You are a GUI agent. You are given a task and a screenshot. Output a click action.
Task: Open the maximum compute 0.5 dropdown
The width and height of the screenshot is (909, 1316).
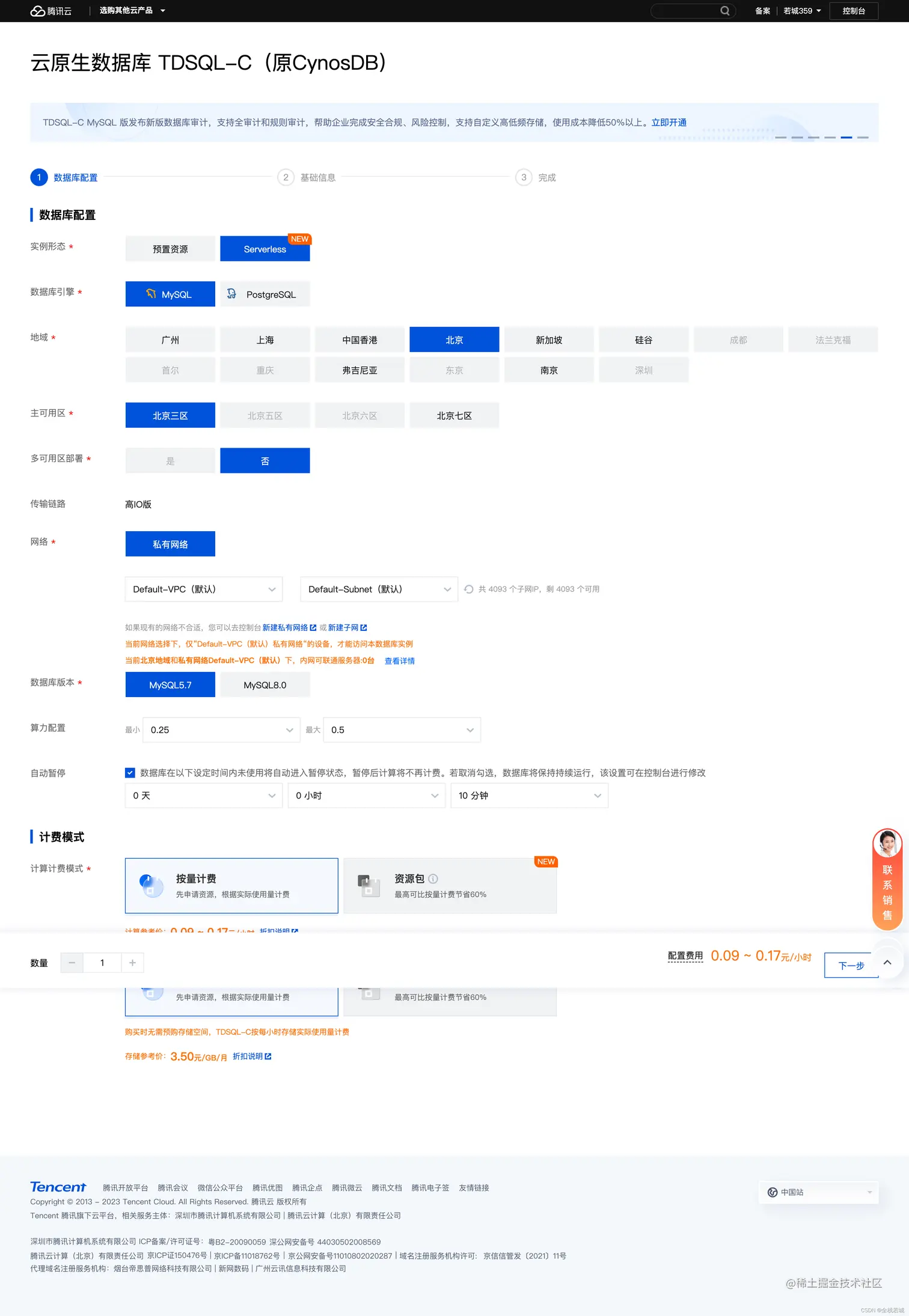pyautogui.click(x=402, y=730)
